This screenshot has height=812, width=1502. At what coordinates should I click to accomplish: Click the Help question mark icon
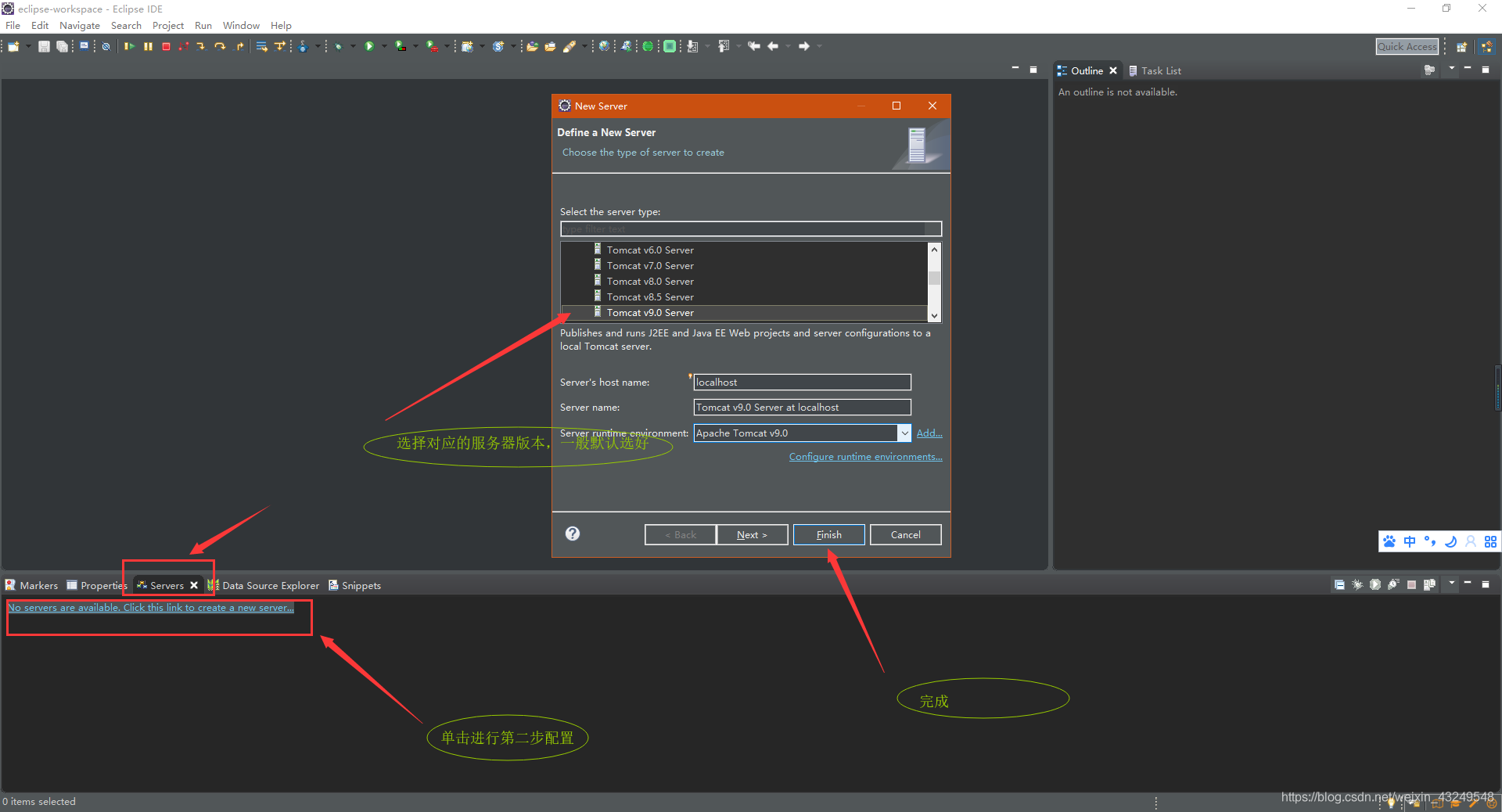[573, 534]
